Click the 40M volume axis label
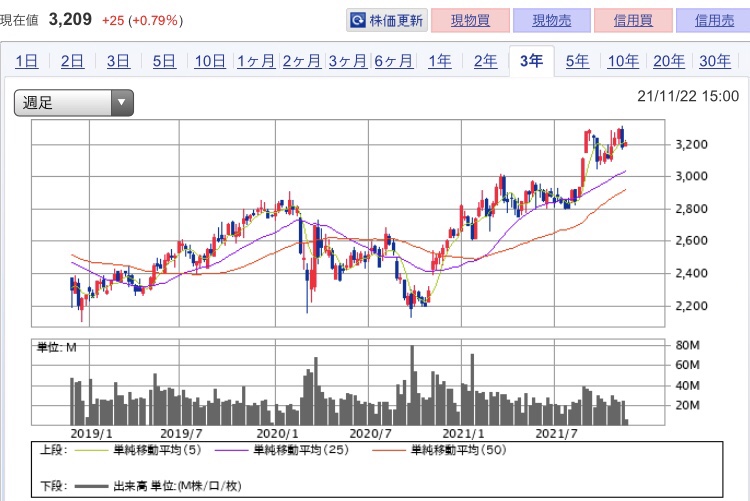 (688, 386)
